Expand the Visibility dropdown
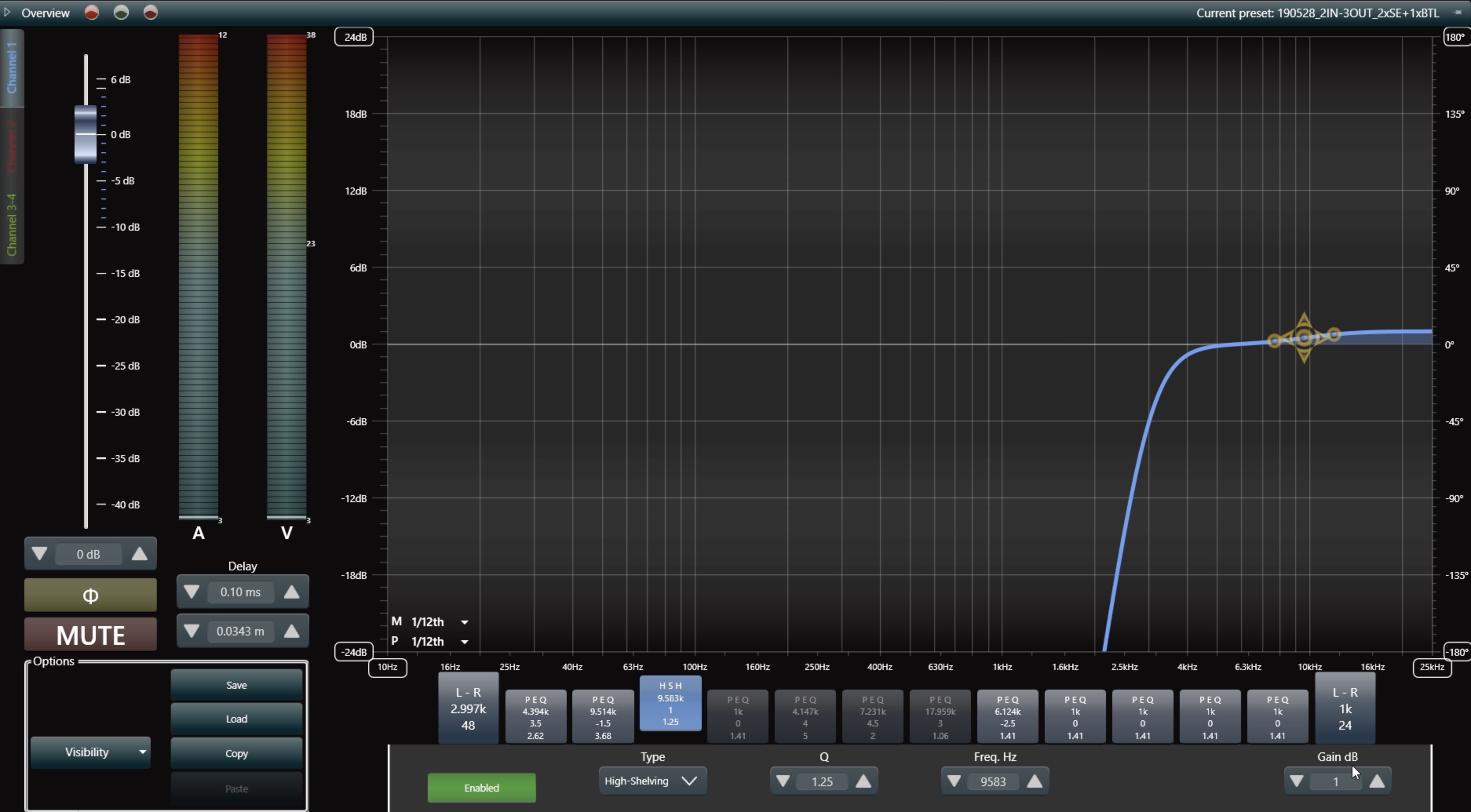Image resolution: width=1471 pixels, height=812 pixels. click(x=90, y=752)
